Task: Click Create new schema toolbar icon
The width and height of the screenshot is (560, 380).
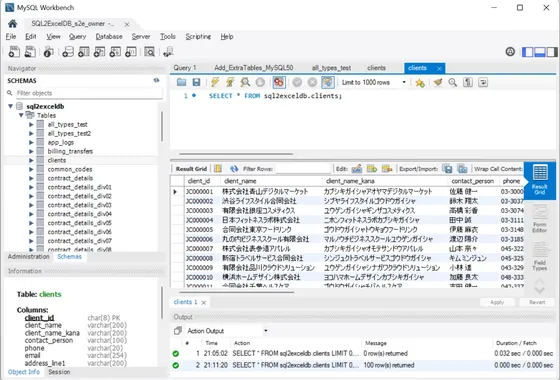Action: pyautogui.click(x=68, y=52)
